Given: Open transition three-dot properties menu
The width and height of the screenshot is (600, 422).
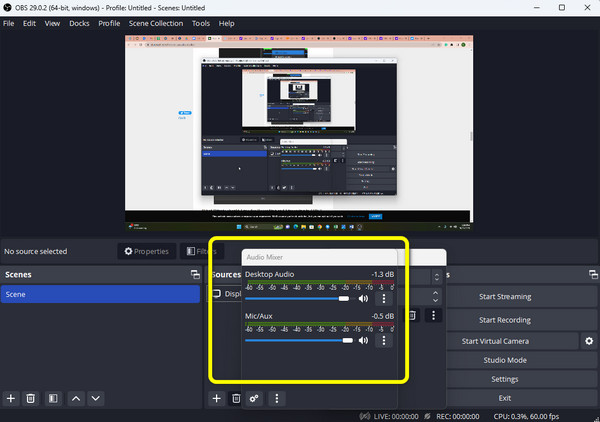Looking at the screenshot, I should click(433, 315).
